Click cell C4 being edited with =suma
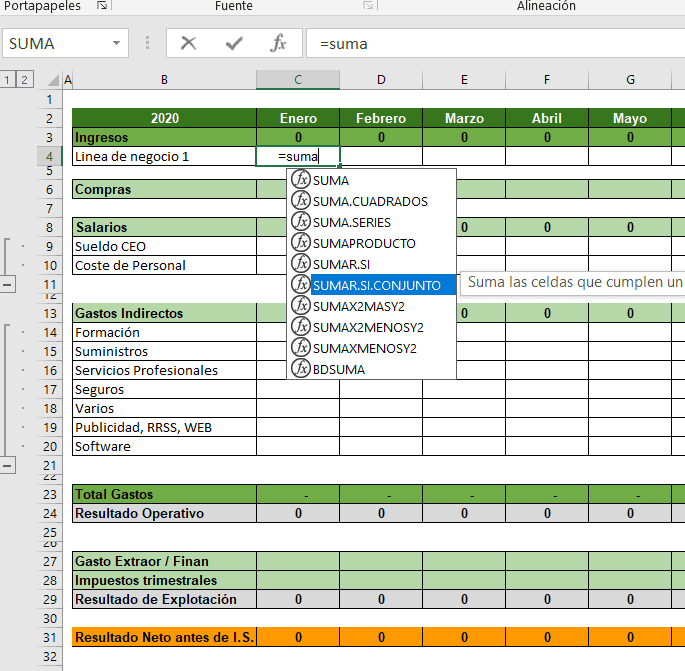The width and height of the screenshot is (685, 671). (298, 156)
